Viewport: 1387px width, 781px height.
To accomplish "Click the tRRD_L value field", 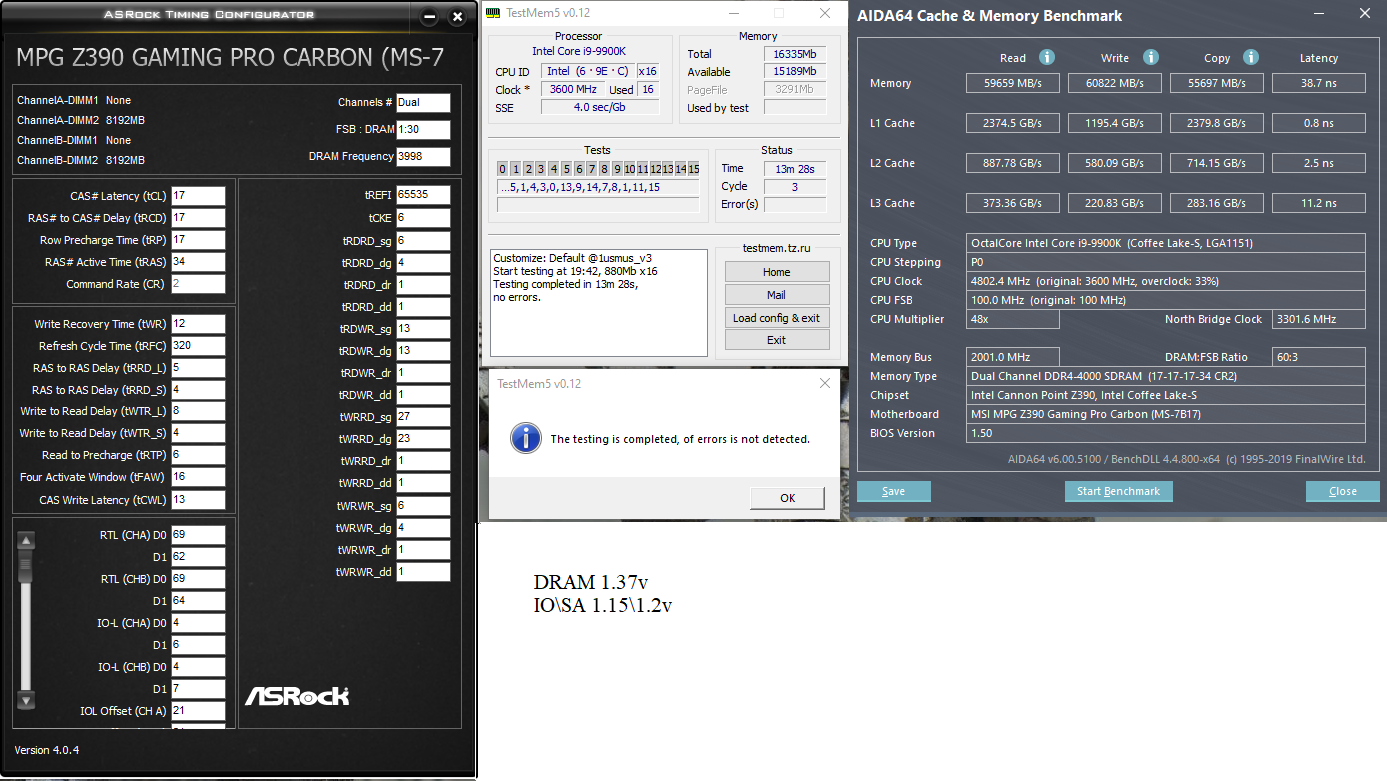I will [198, 368].
